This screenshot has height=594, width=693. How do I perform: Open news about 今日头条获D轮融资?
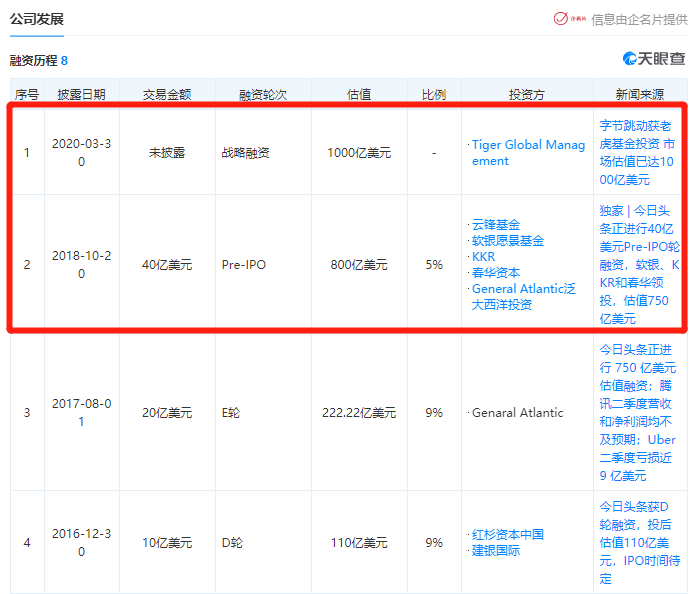(638, 543)
